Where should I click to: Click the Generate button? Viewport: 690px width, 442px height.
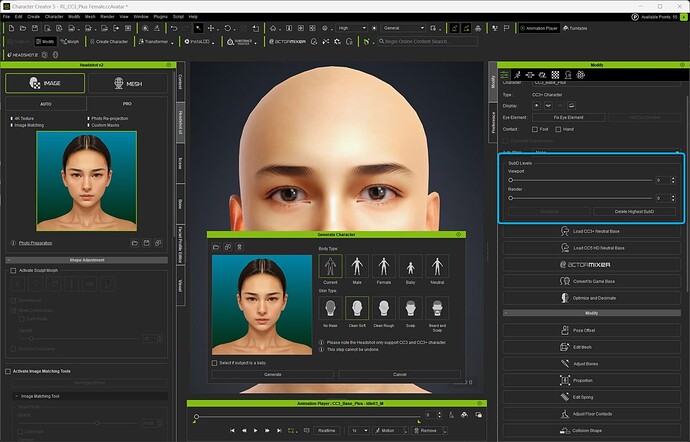click(272, 374)
